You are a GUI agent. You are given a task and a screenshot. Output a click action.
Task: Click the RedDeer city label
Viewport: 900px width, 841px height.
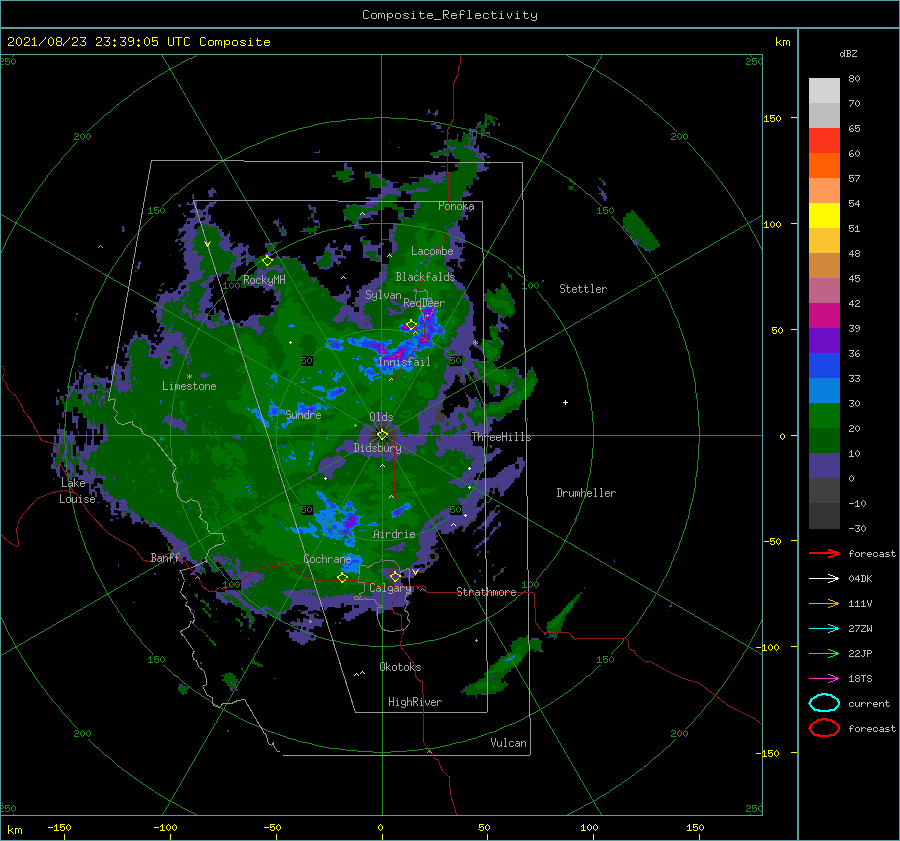(x=424, y=303)
